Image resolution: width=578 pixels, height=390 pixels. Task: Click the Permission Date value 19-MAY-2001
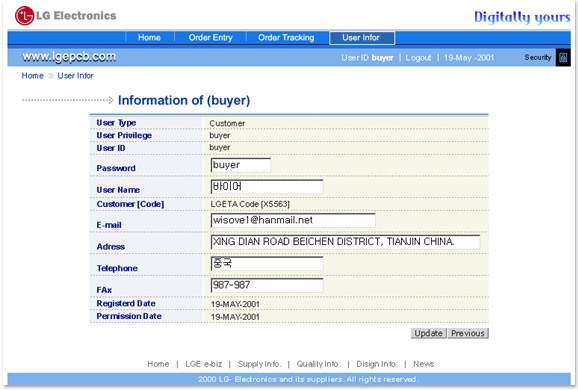click(235, 317)
